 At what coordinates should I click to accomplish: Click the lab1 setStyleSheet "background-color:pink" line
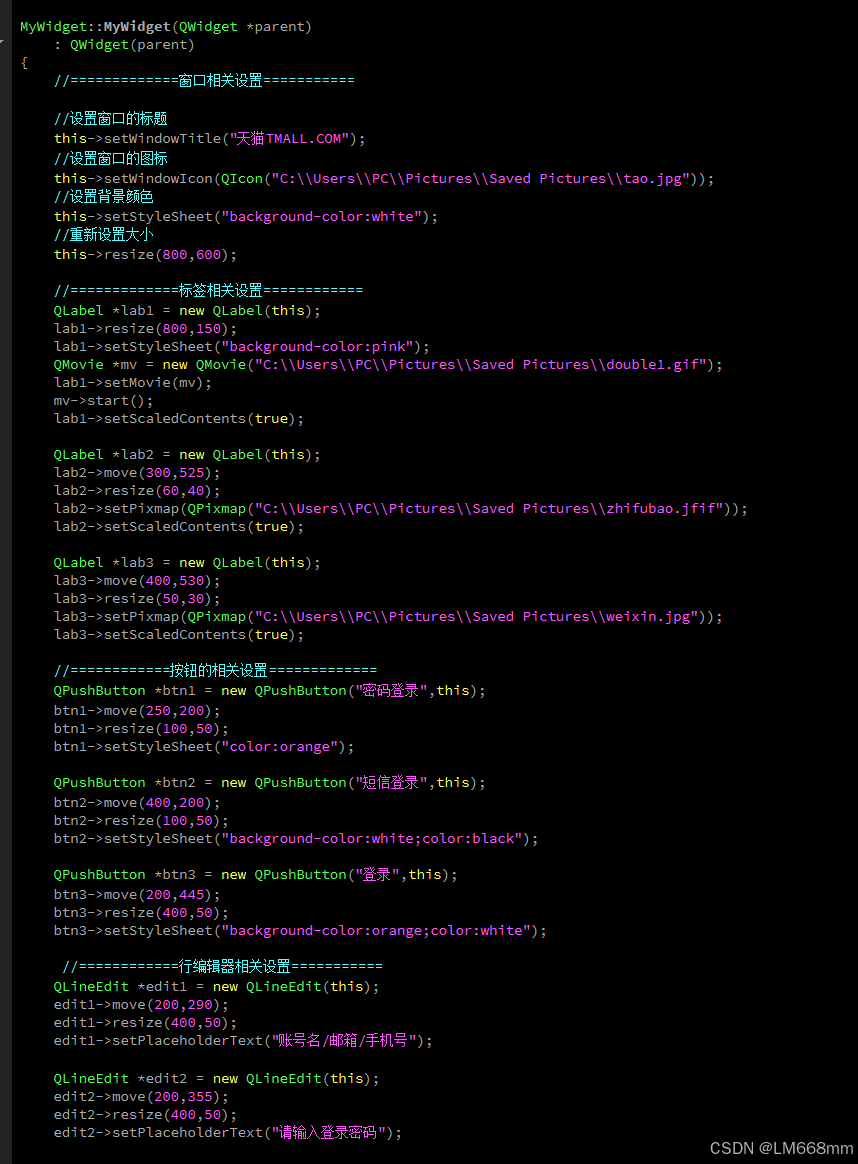coord(241,347)
